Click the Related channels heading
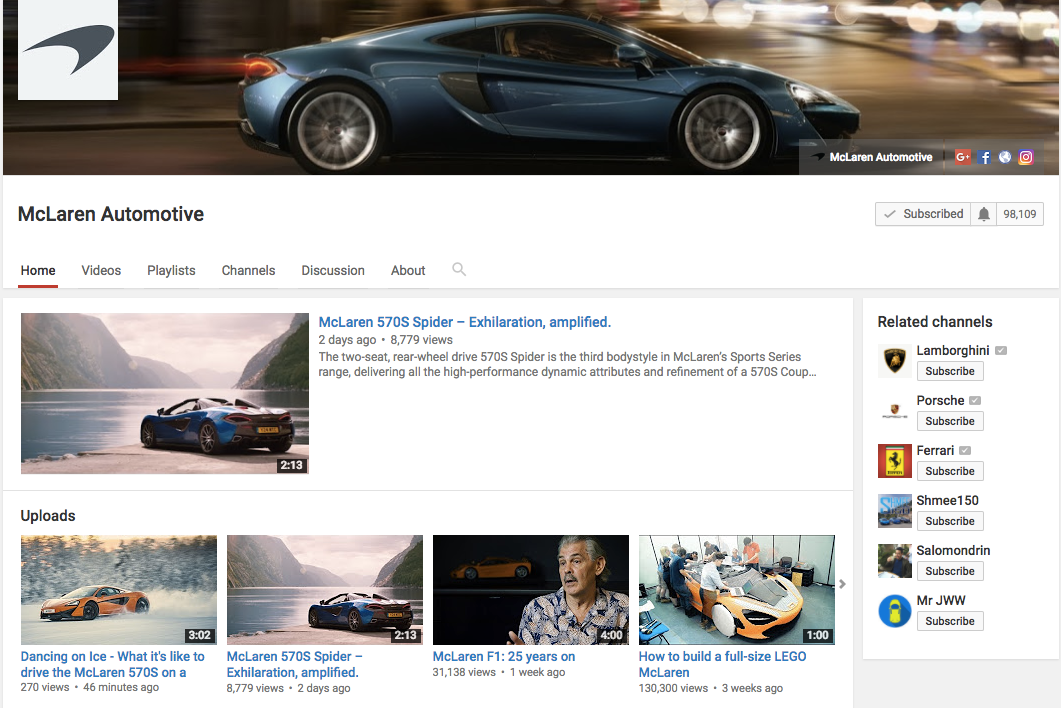Screen dimensions: 1061x708 click(935, 322)
